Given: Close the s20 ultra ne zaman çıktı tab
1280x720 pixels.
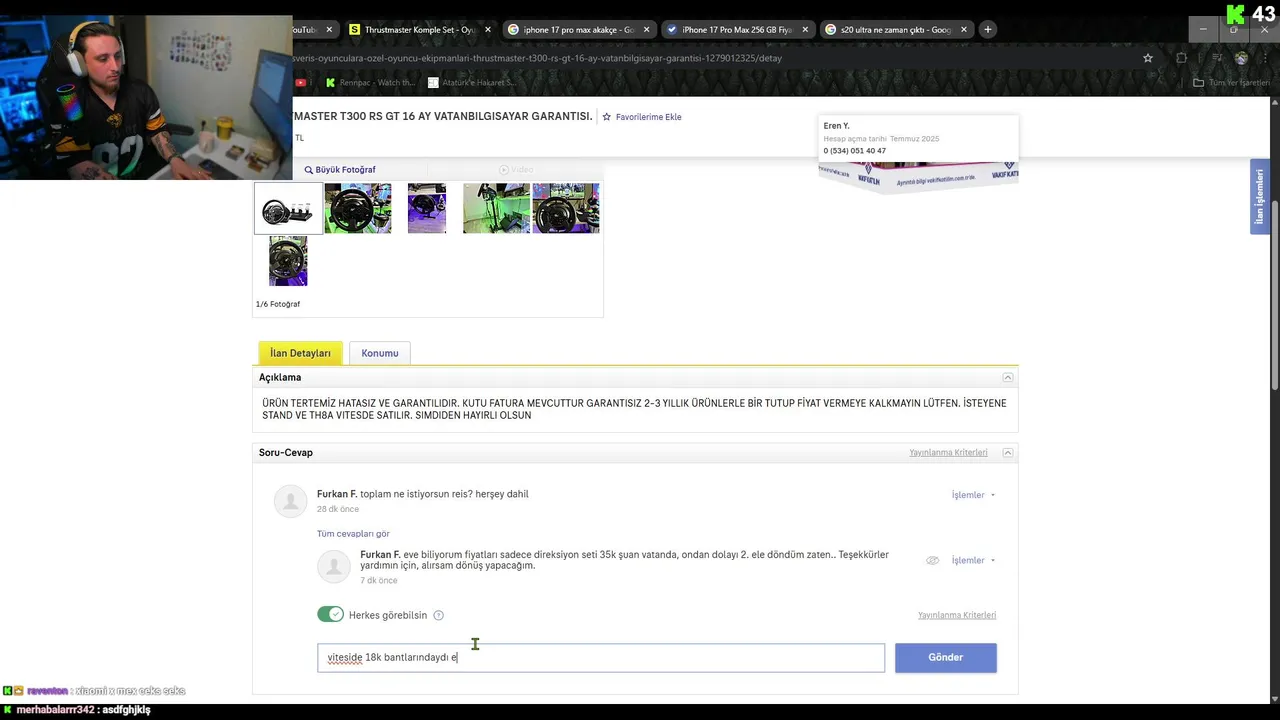Looking at the screenshot, I should [x=964, y=30].
